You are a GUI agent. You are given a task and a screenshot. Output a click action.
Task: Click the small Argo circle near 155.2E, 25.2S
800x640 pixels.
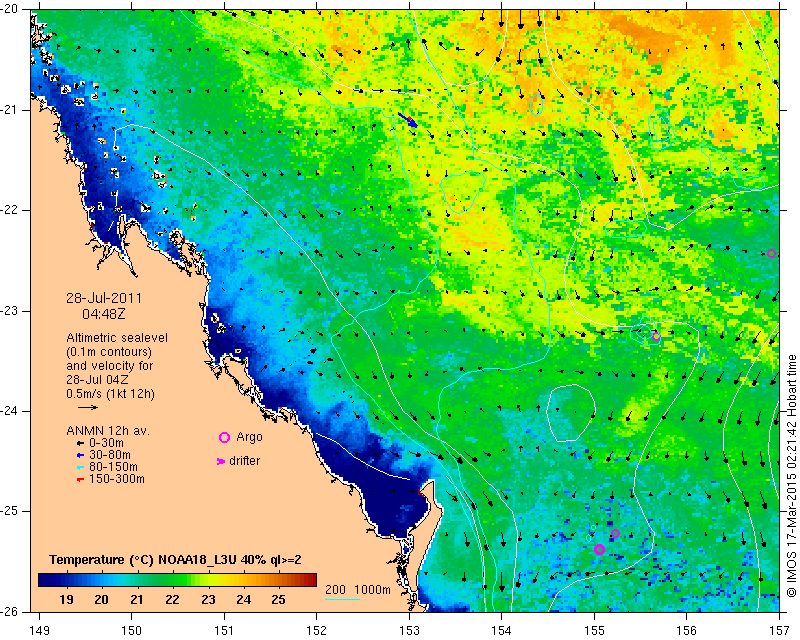pos(615,533)
